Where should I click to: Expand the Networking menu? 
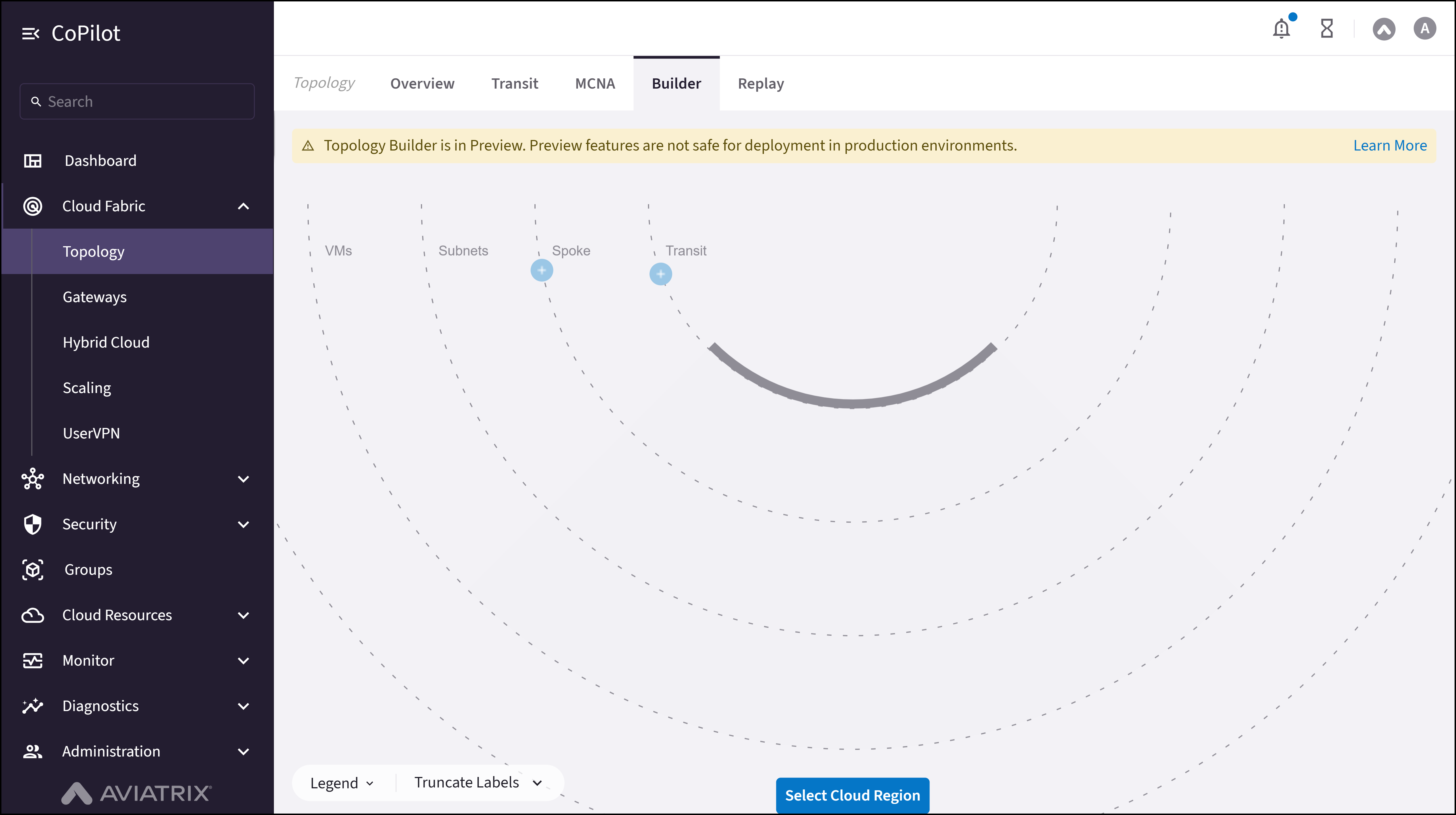(x=244, y=479)
